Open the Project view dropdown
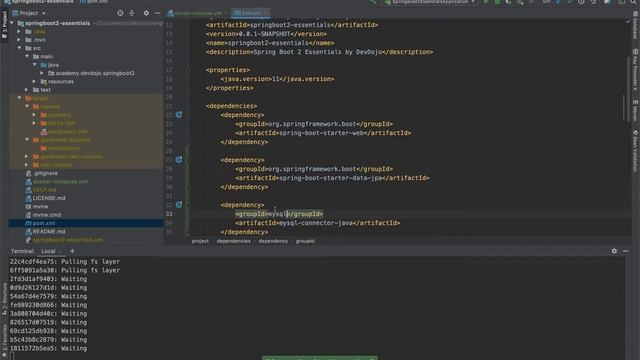 tap(29, 13)
